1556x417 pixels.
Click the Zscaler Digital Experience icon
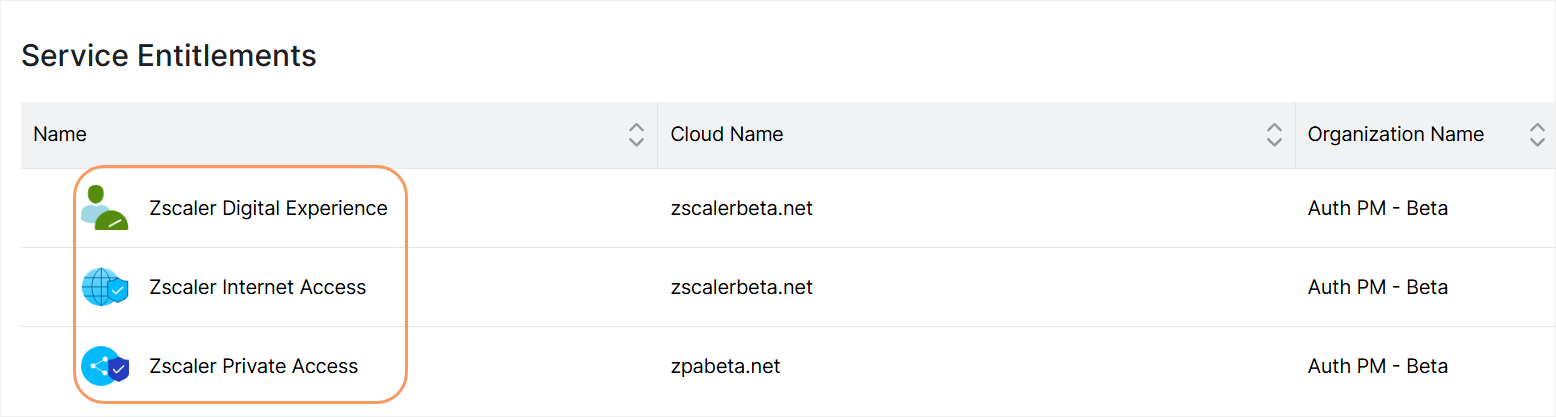pos(105,208)
